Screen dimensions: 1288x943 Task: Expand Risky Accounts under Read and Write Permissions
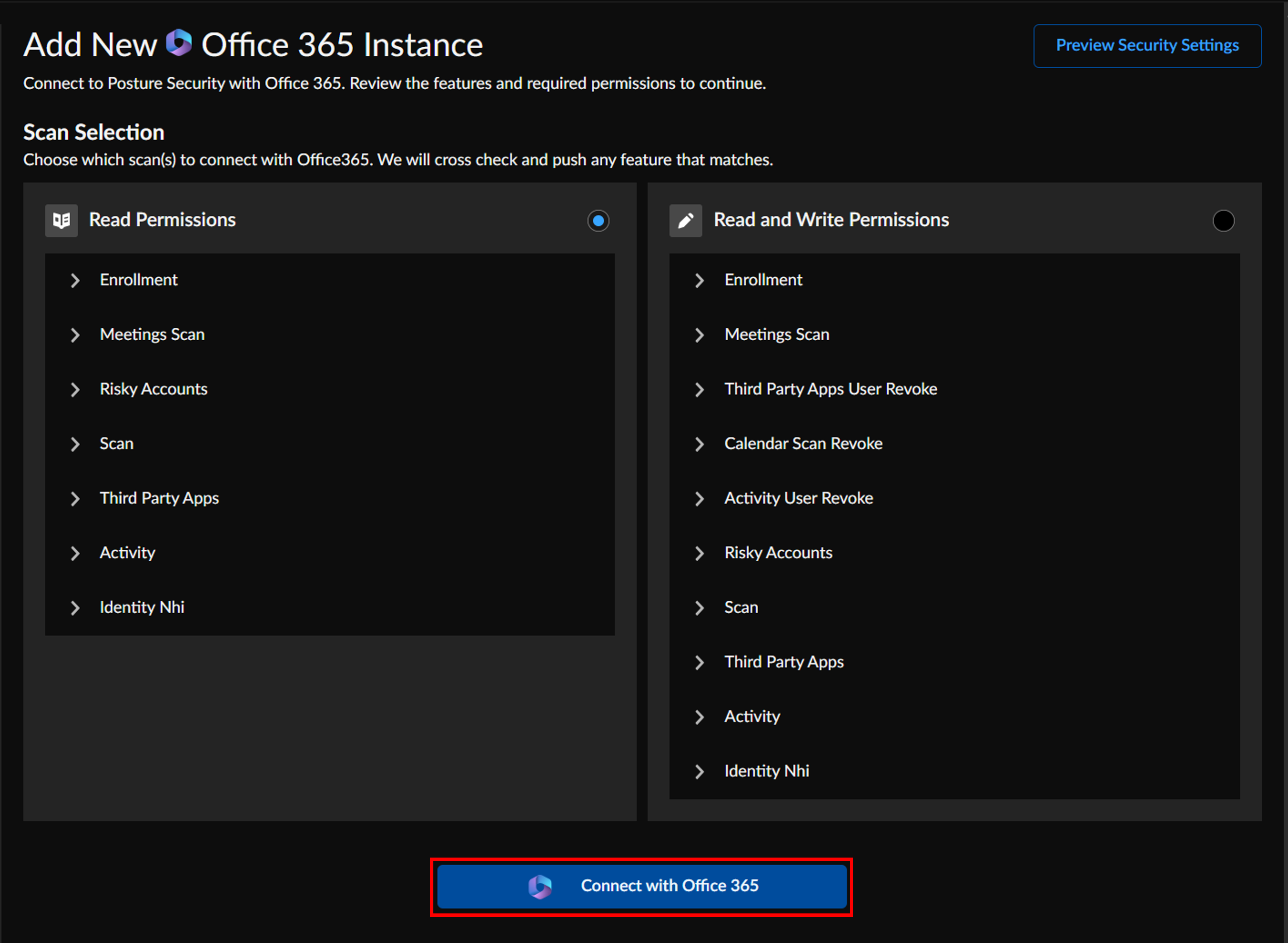click(x=699, y=553)
